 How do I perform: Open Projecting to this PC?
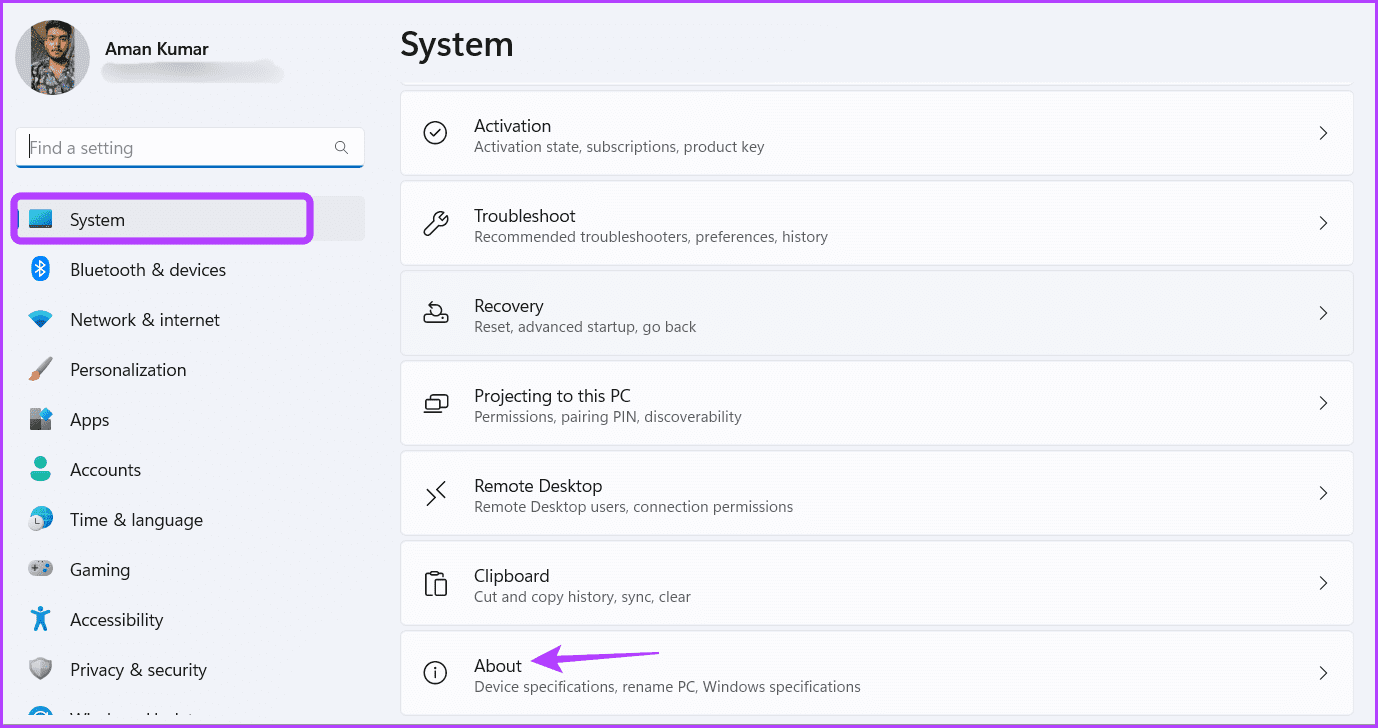point(877,403)
